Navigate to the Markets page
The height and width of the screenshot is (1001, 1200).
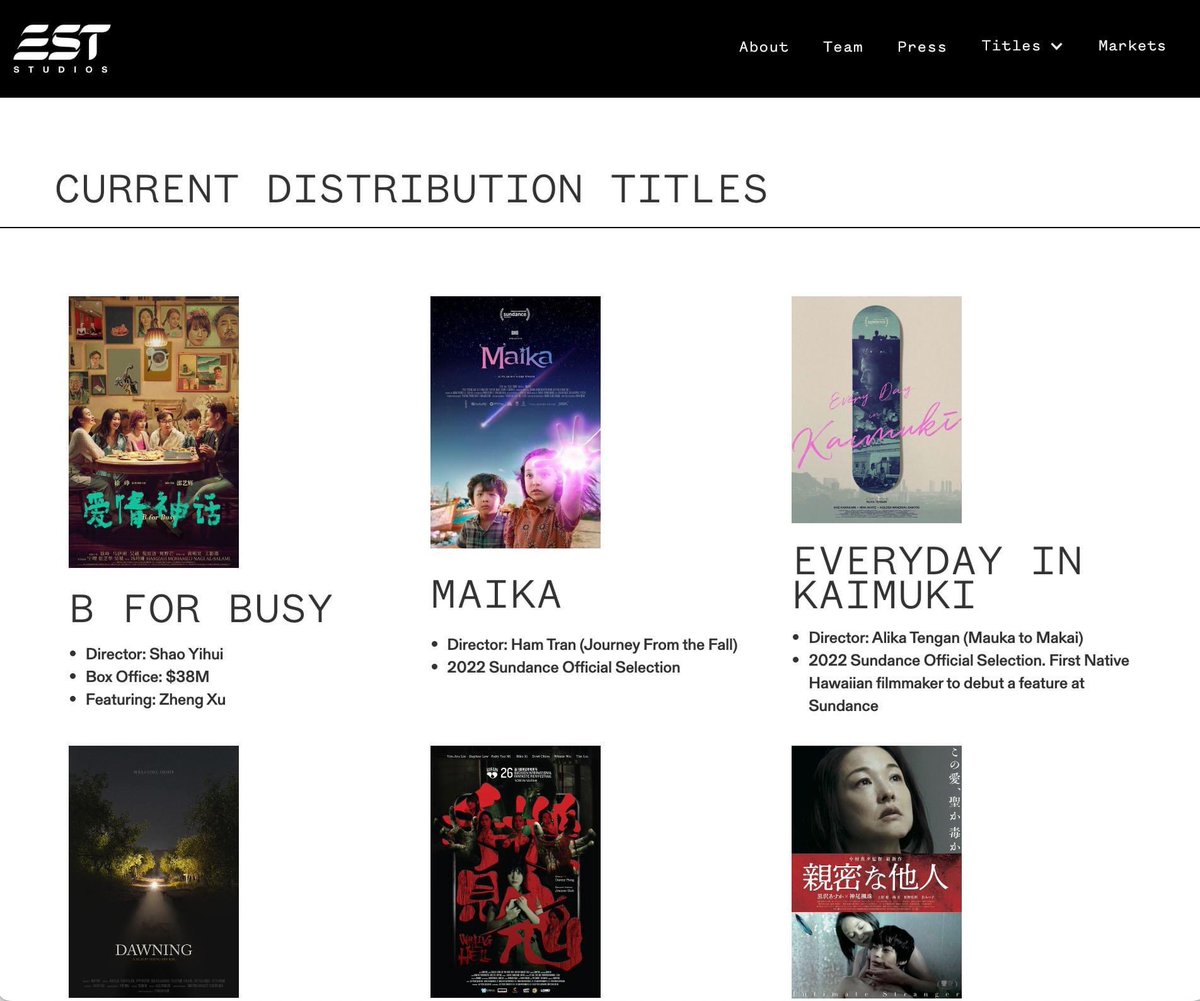1131,46
